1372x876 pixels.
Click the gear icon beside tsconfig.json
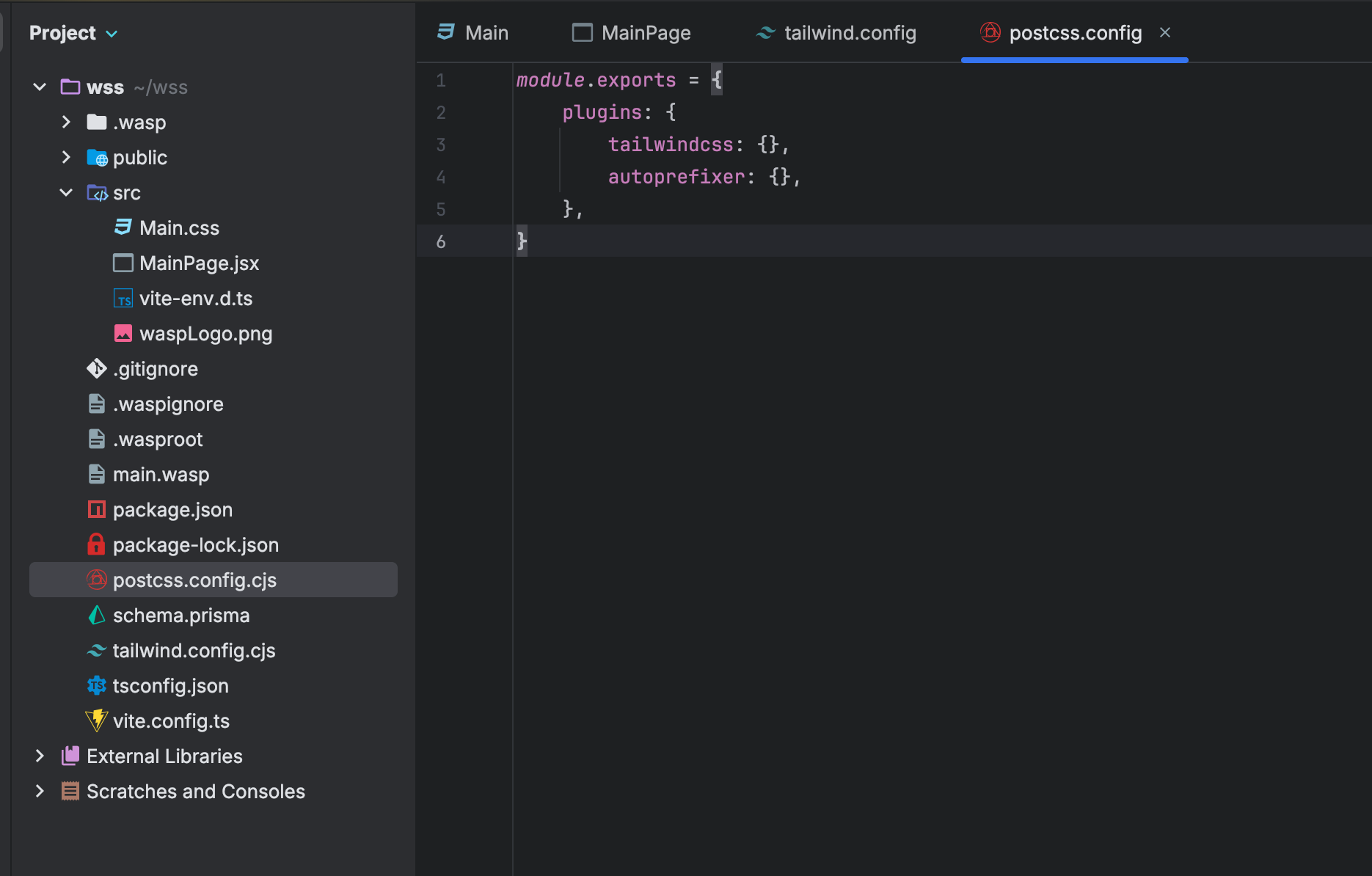tap(97, 685)
